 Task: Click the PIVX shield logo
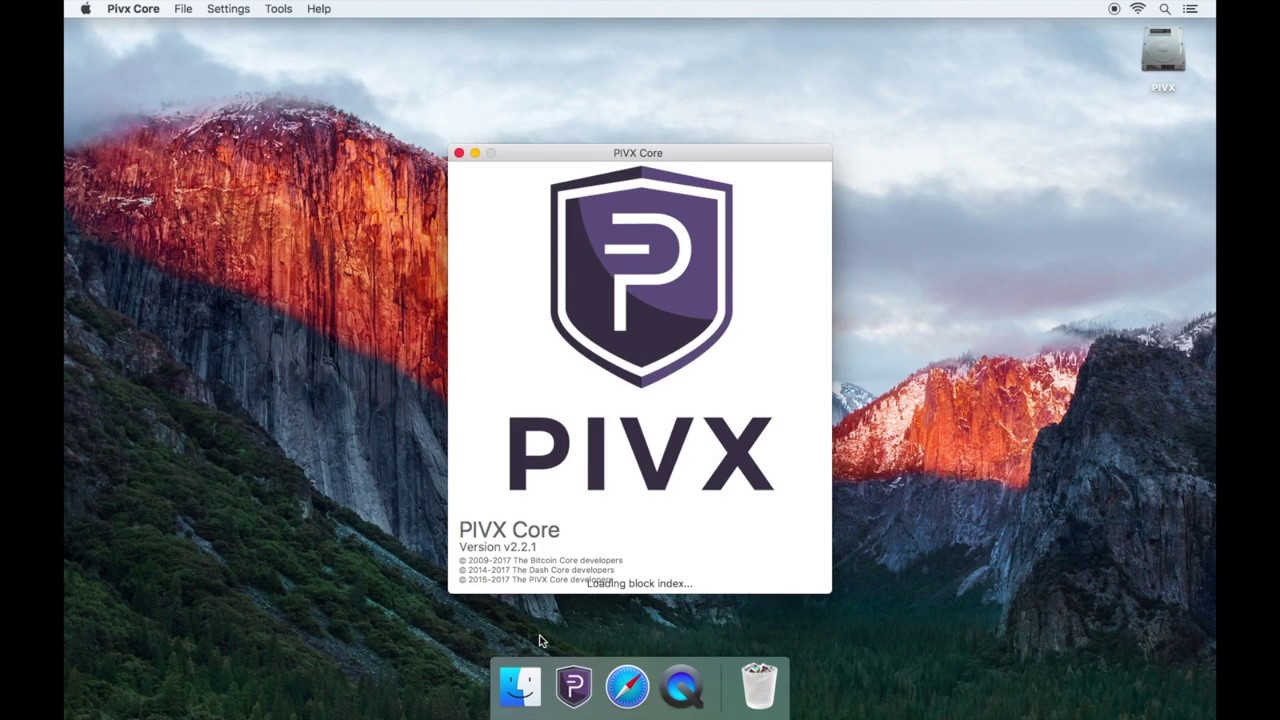[641, 277]
